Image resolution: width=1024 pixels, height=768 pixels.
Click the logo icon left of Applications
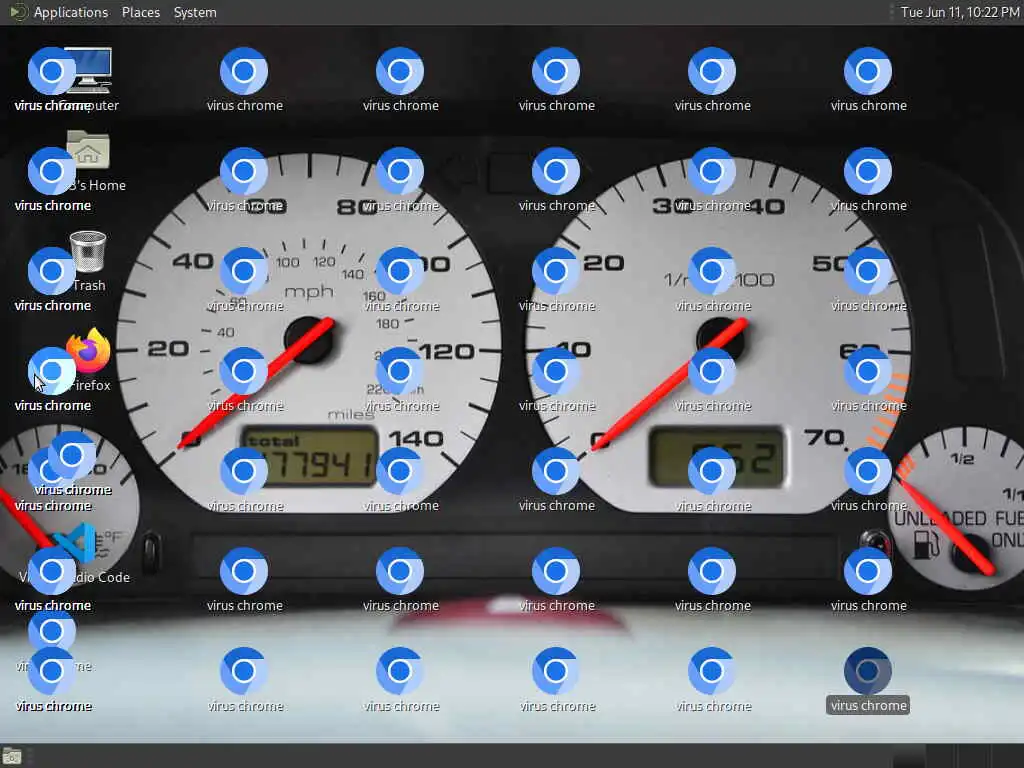click(x=17, y=12)
